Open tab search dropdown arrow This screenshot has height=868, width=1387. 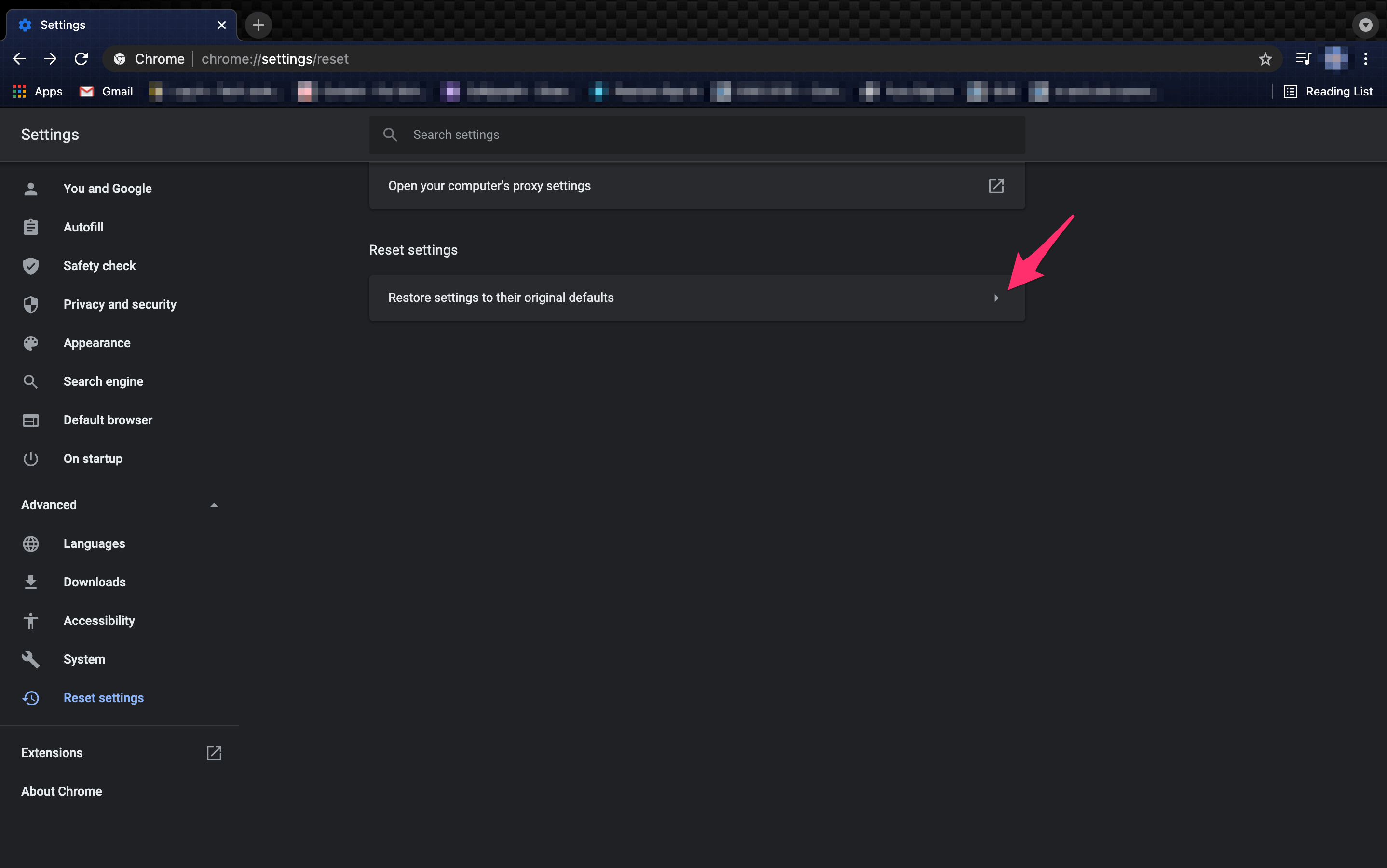click(x=1366, y=25)
